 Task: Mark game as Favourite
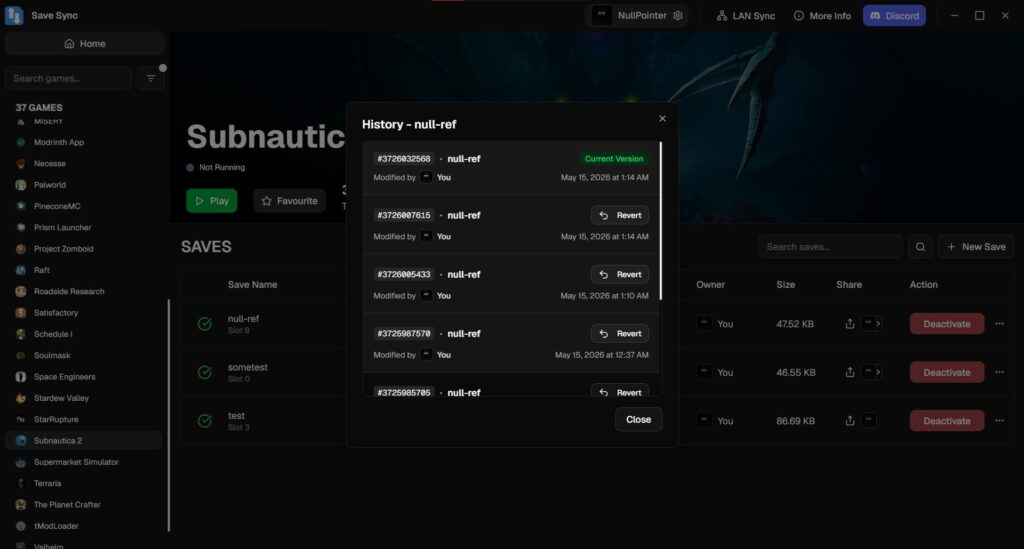(289, 200)
